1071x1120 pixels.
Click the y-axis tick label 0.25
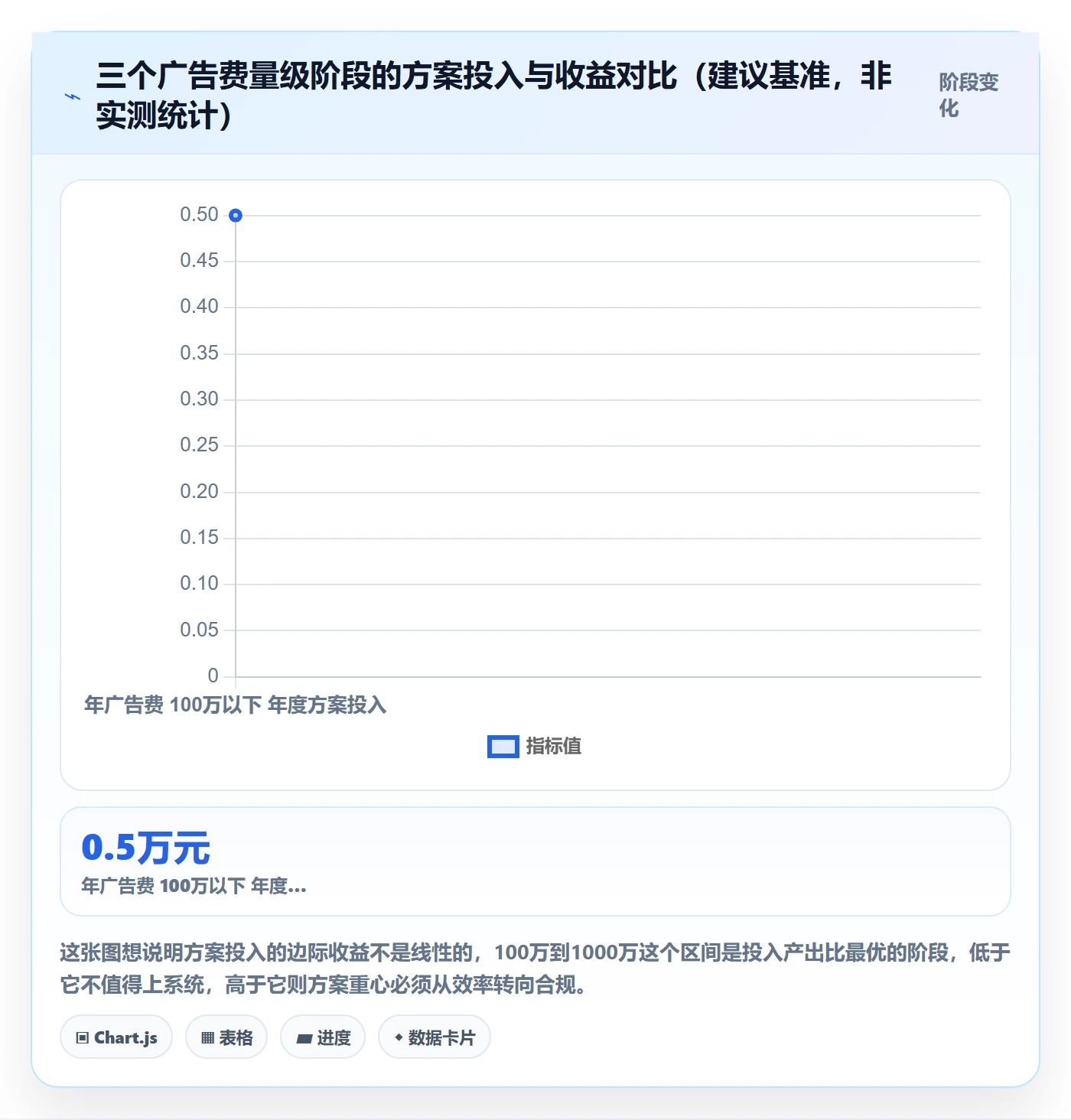tap(199, 445)
